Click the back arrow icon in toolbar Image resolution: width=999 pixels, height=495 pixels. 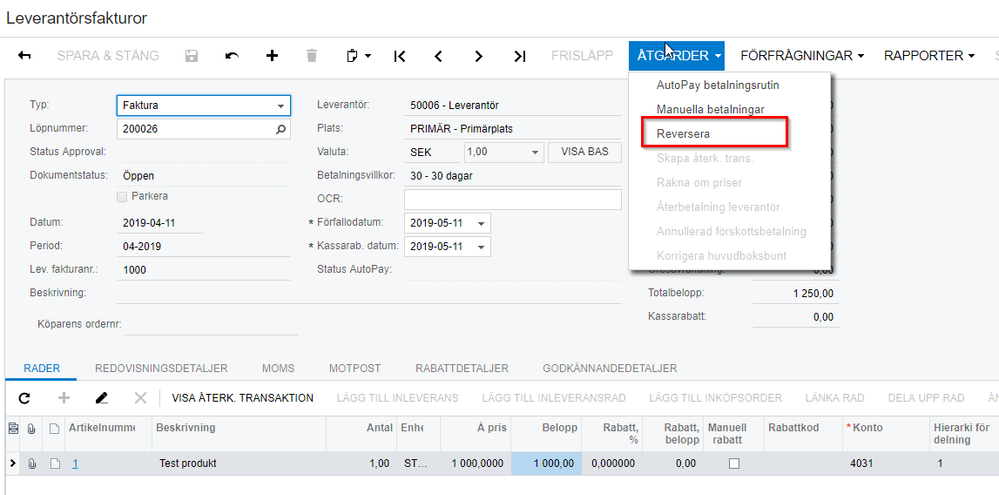pos(24,56)
